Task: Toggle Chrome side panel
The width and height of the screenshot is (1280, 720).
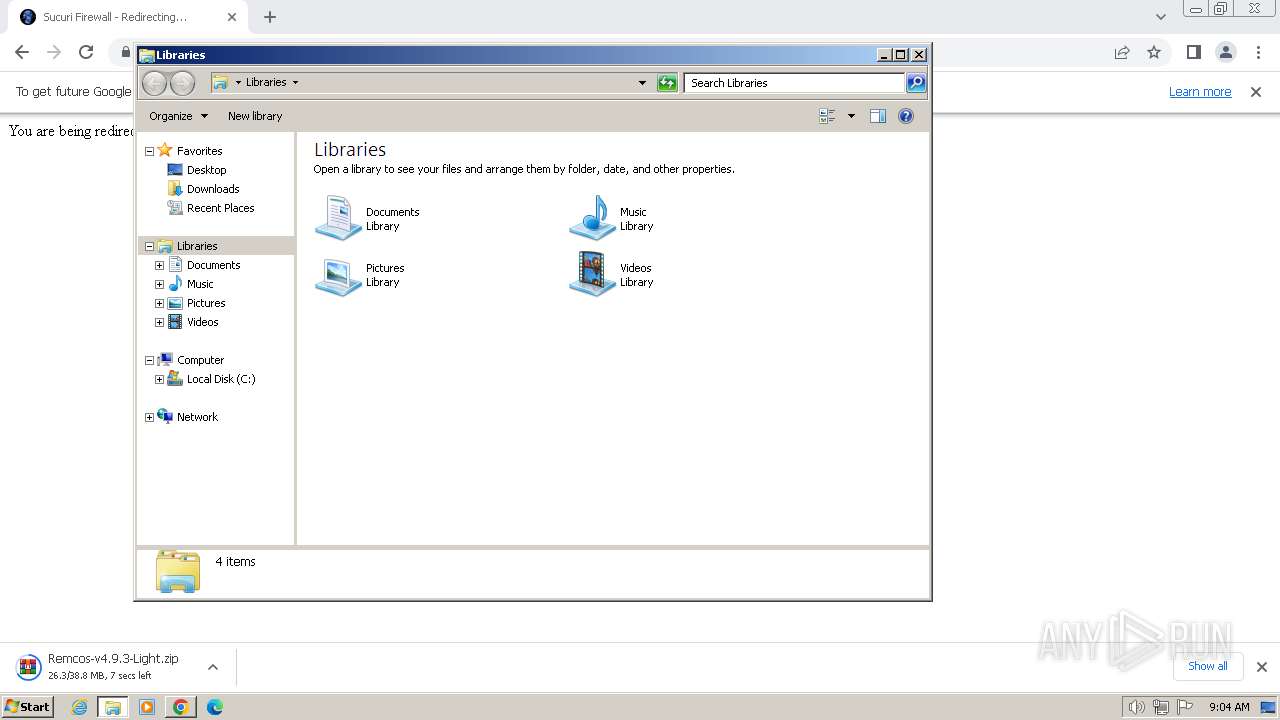Action: pyautogui.click(x=1193, y=52)
